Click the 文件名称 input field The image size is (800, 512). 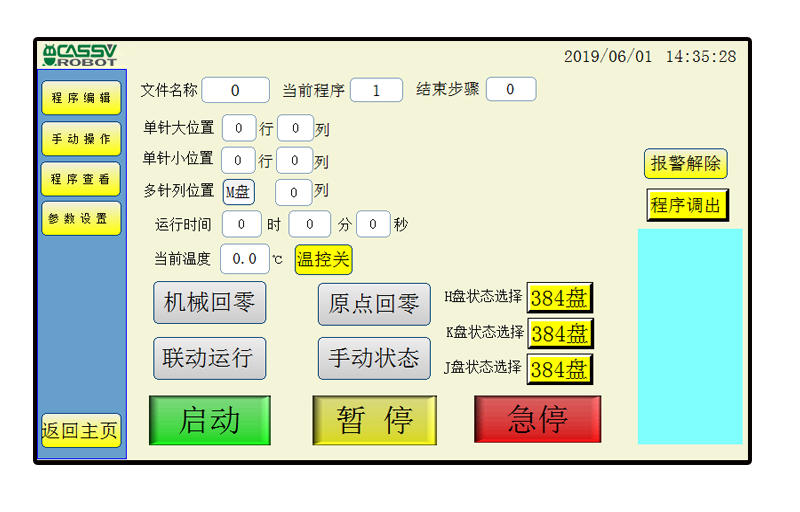point(235,90)
